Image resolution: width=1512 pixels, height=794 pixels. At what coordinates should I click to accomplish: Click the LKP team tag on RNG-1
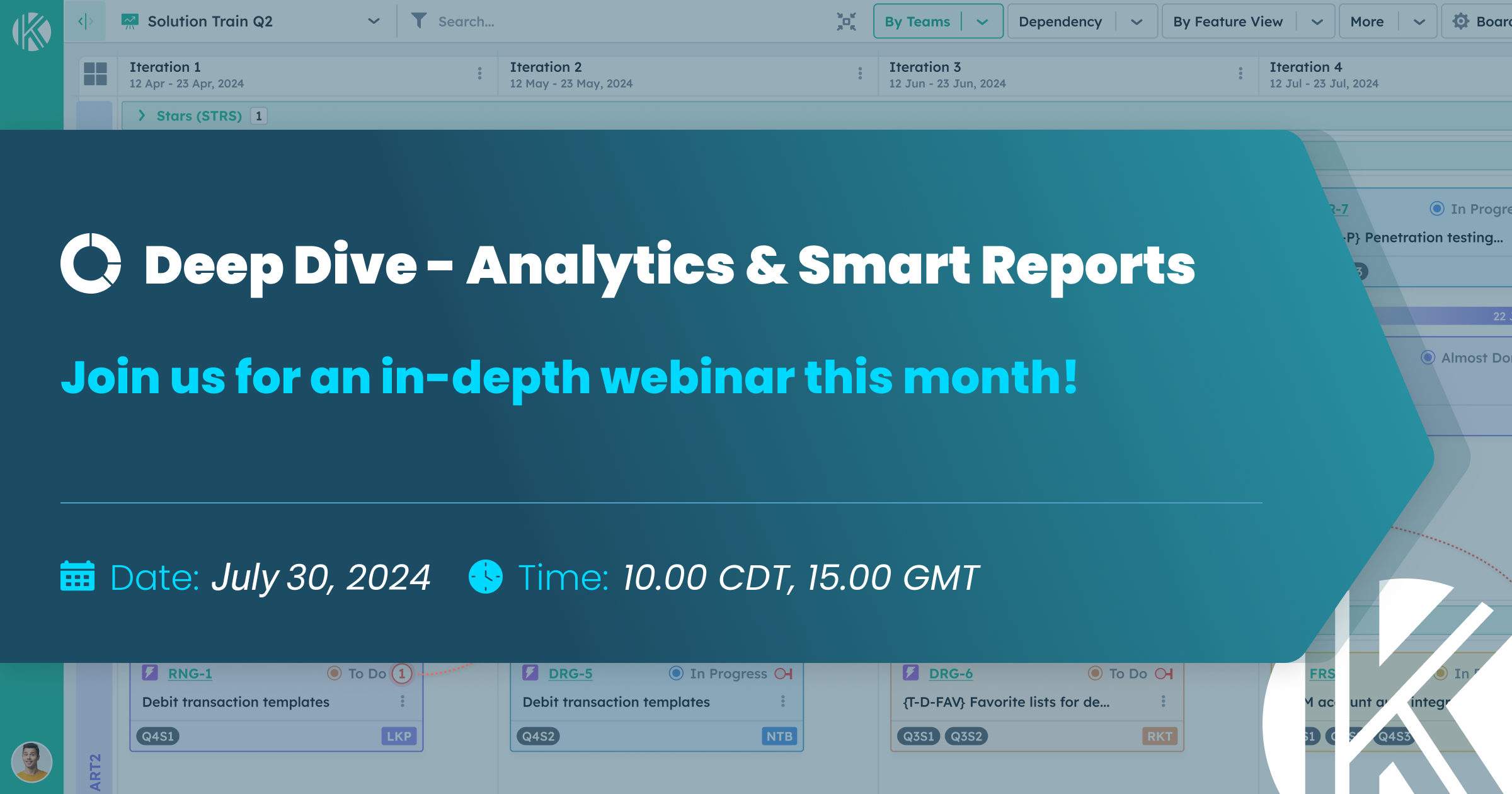399,736
